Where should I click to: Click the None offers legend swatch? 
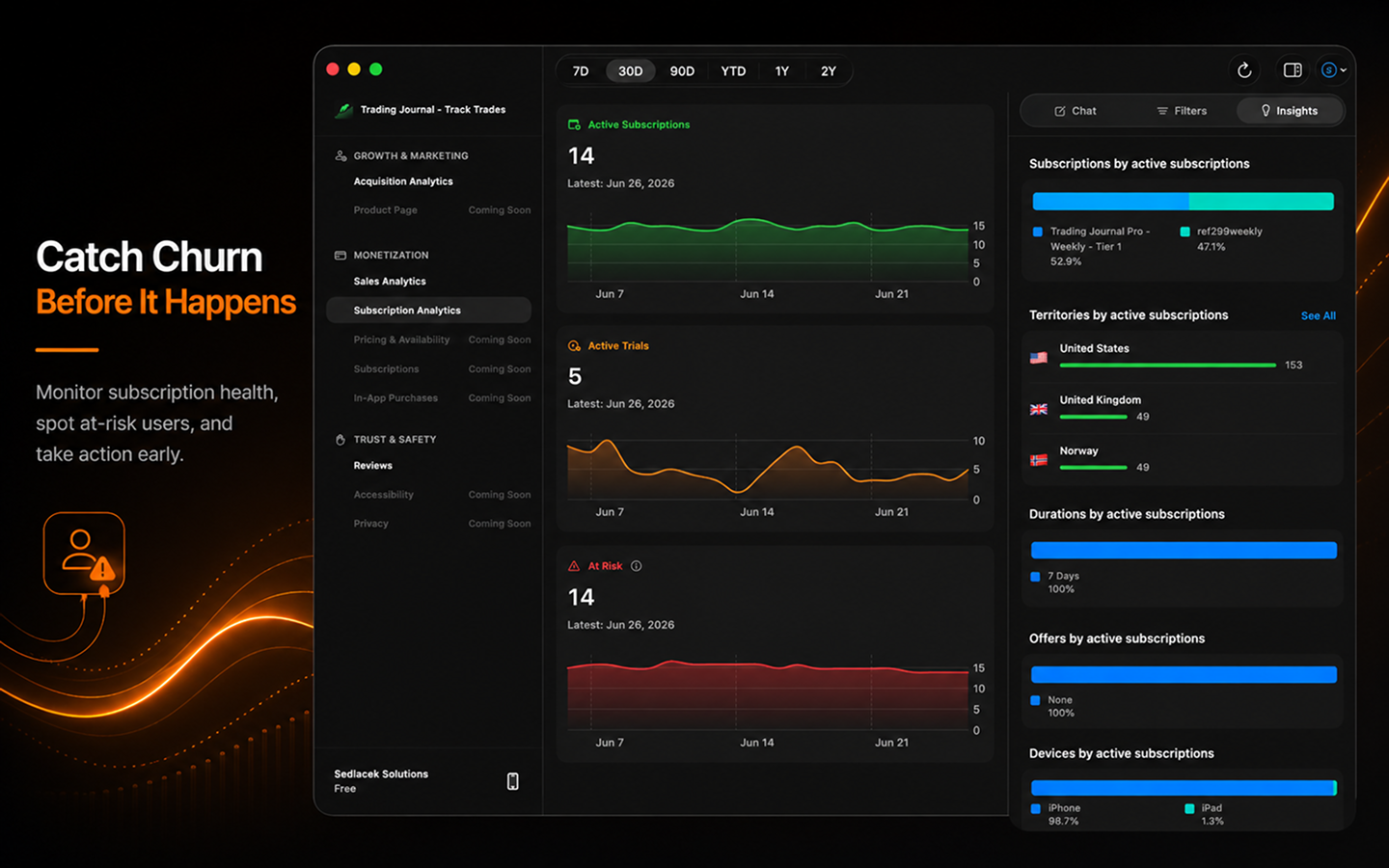[1035, 700]
